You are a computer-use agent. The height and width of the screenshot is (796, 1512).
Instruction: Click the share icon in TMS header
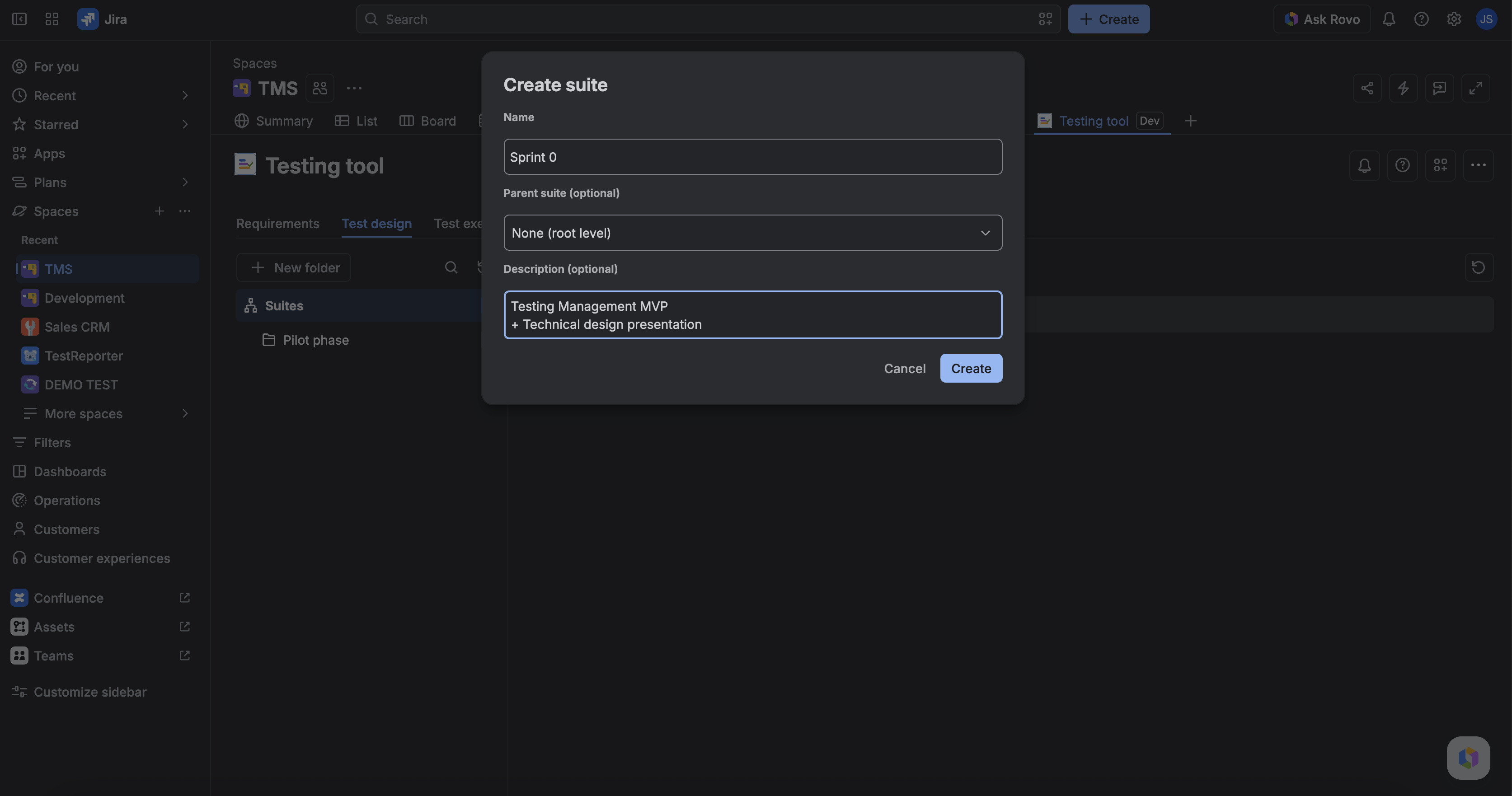(x=1367, y=88)
